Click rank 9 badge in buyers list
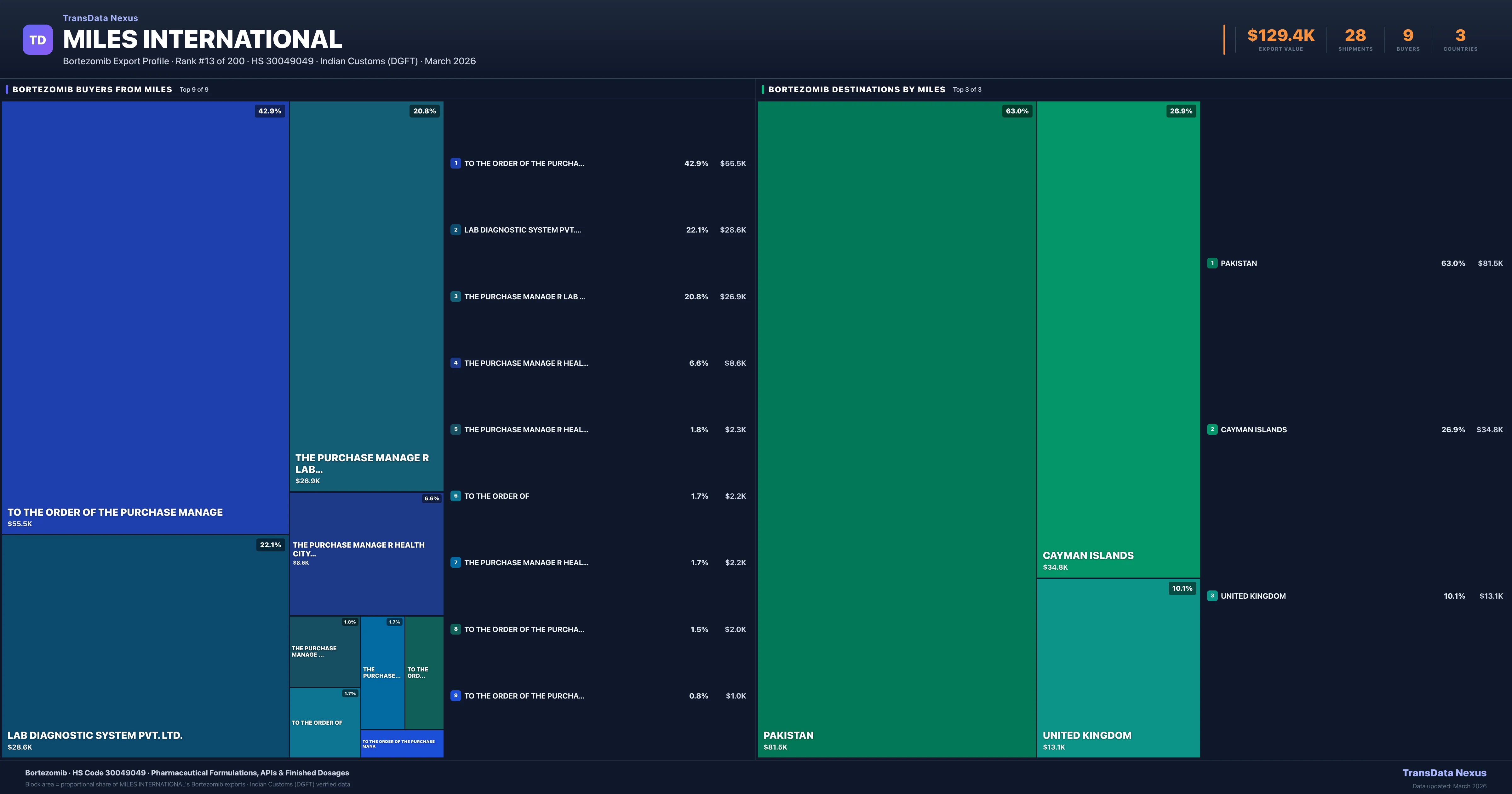1512x794 pixels. click(x=455, y=695)
